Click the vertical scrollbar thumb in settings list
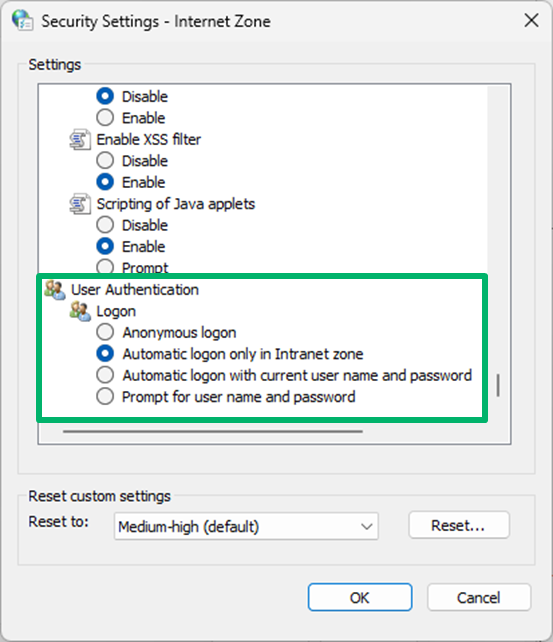The width and height of the screenshot is (553, 642). pos(498,385)
